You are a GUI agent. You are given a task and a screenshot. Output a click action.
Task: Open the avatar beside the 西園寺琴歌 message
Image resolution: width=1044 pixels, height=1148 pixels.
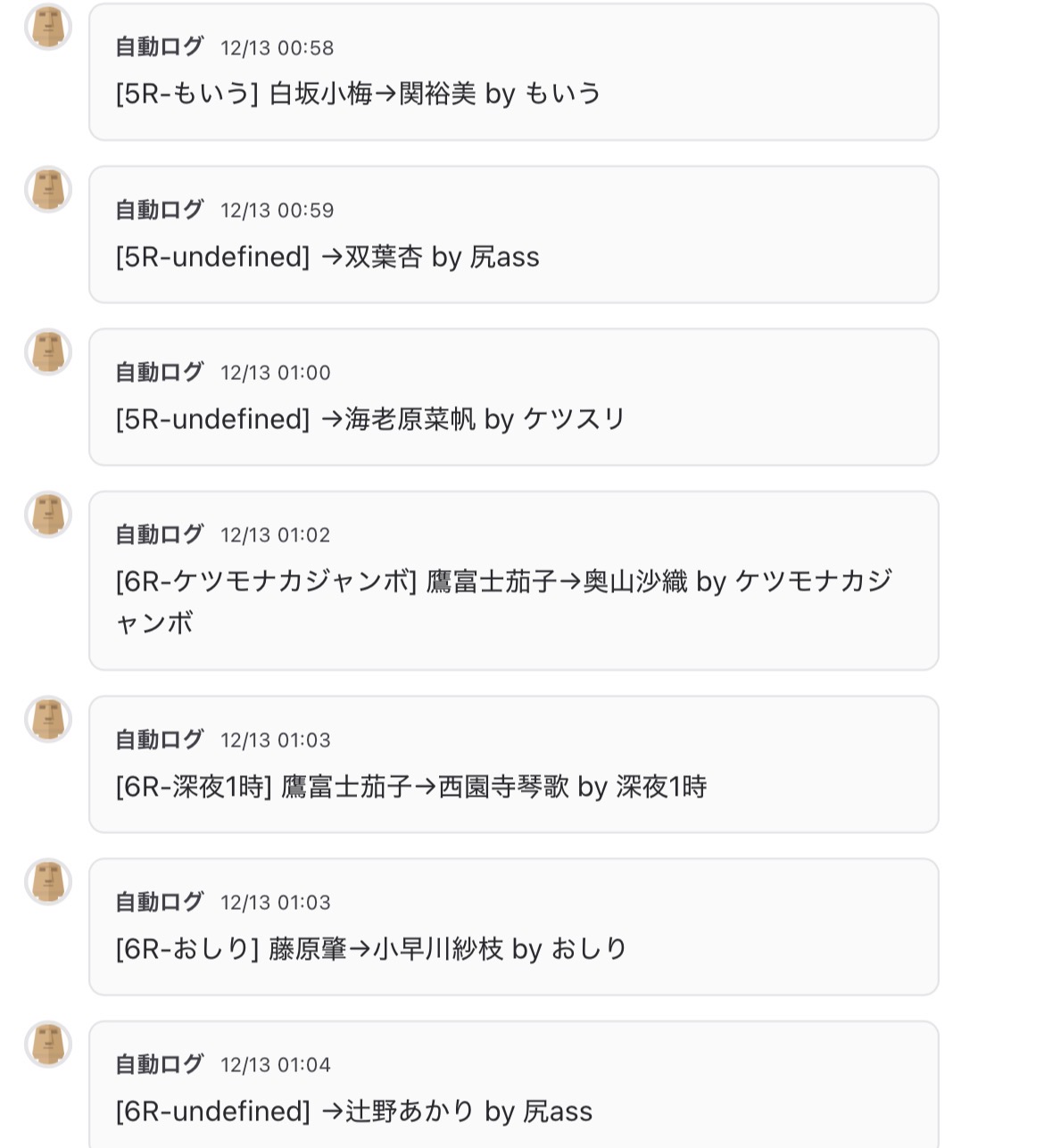point(48,719)
